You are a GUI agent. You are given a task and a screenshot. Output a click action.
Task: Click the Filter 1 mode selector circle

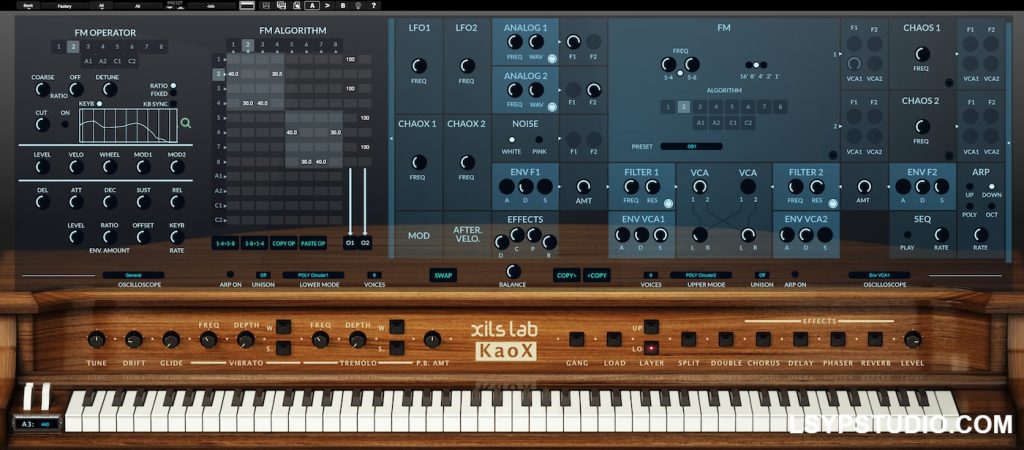tap(668, 203)
